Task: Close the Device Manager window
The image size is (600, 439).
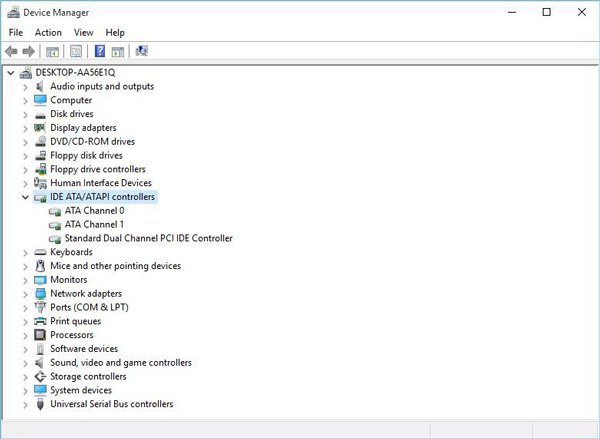Action: (582, 12)
